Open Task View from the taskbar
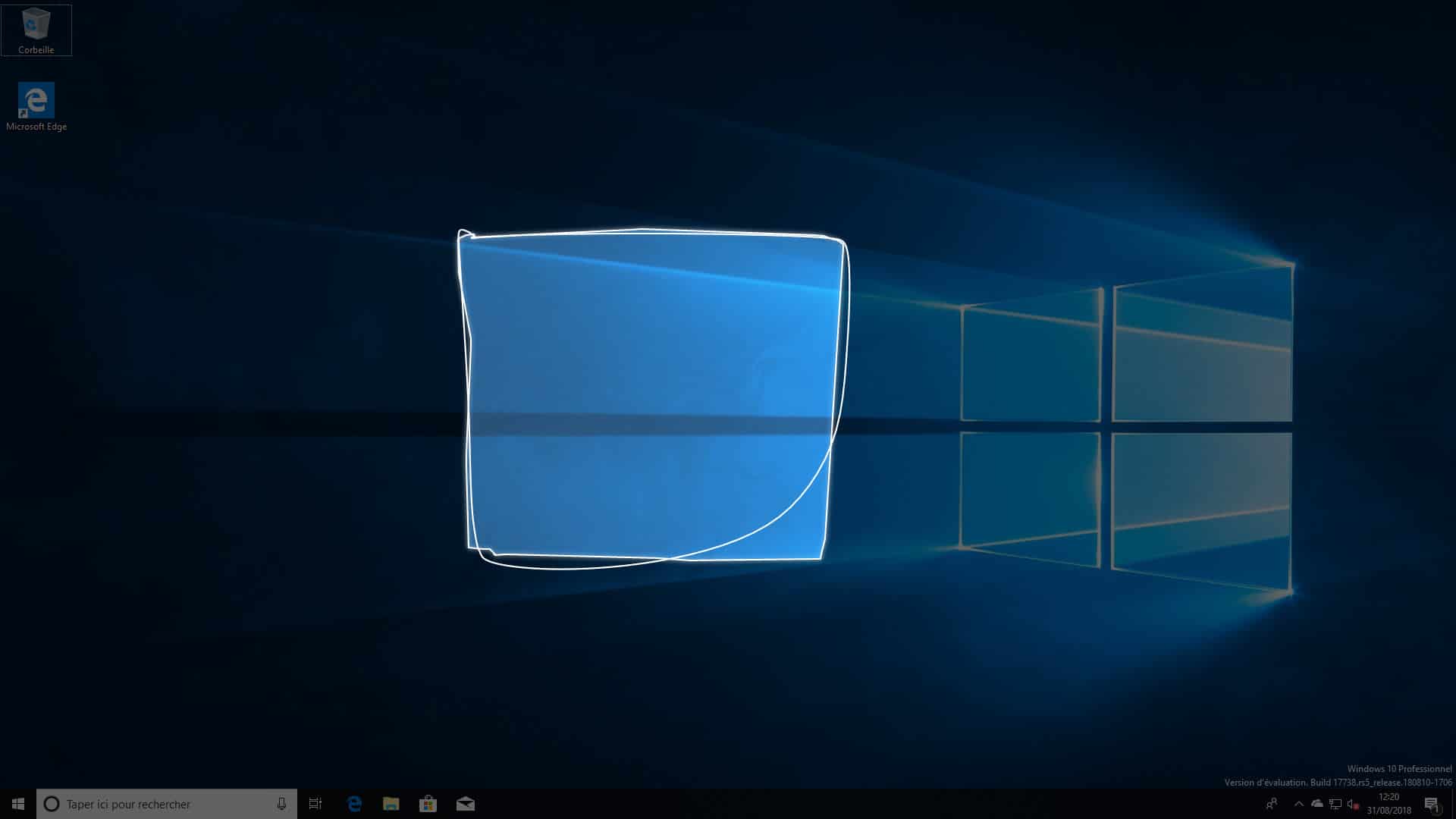 [315, 804]
